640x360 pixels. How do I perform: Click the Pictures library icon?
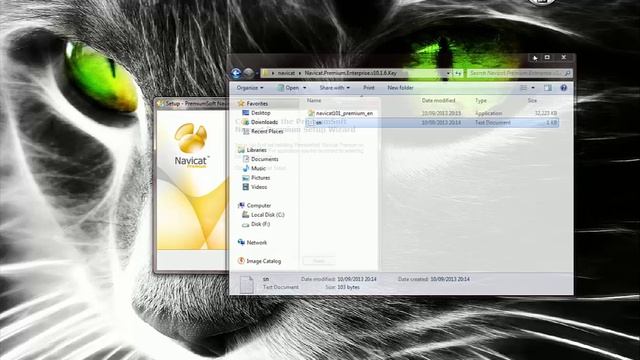[246, 178]
